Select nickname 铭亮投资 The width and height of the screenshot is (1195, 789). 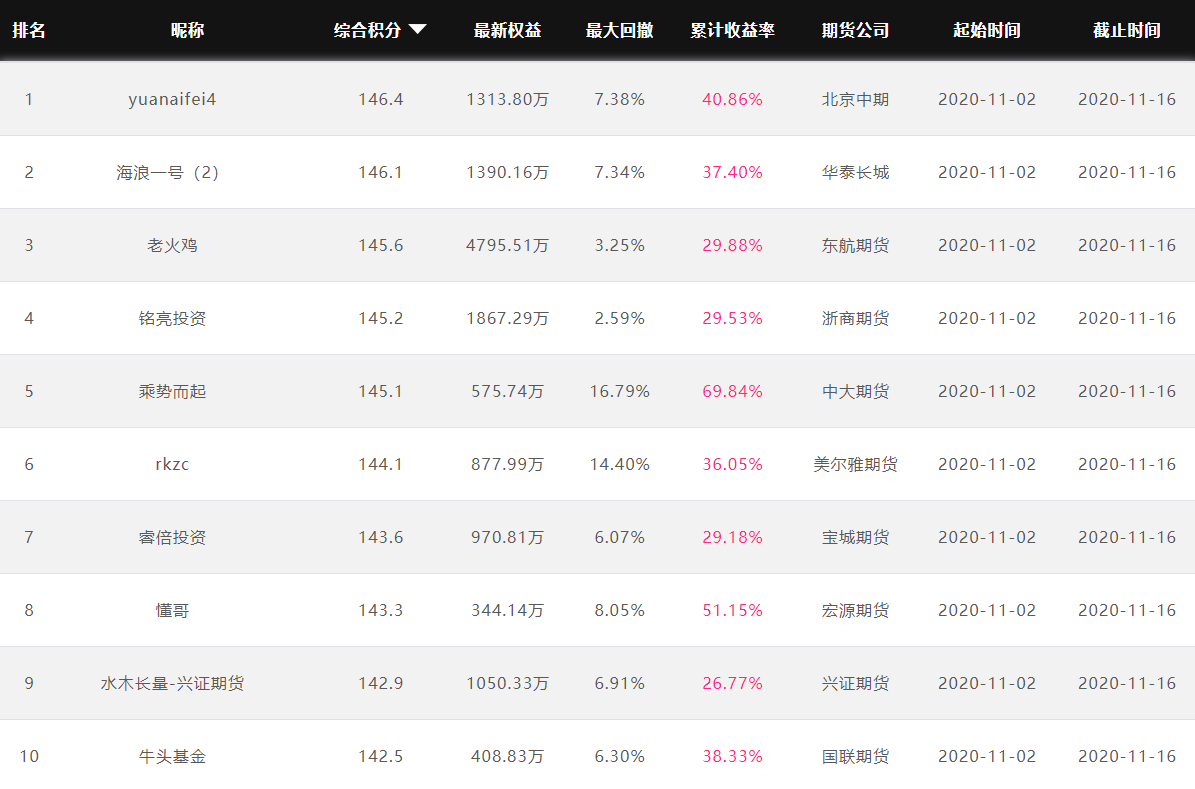(x=172, y=319)
